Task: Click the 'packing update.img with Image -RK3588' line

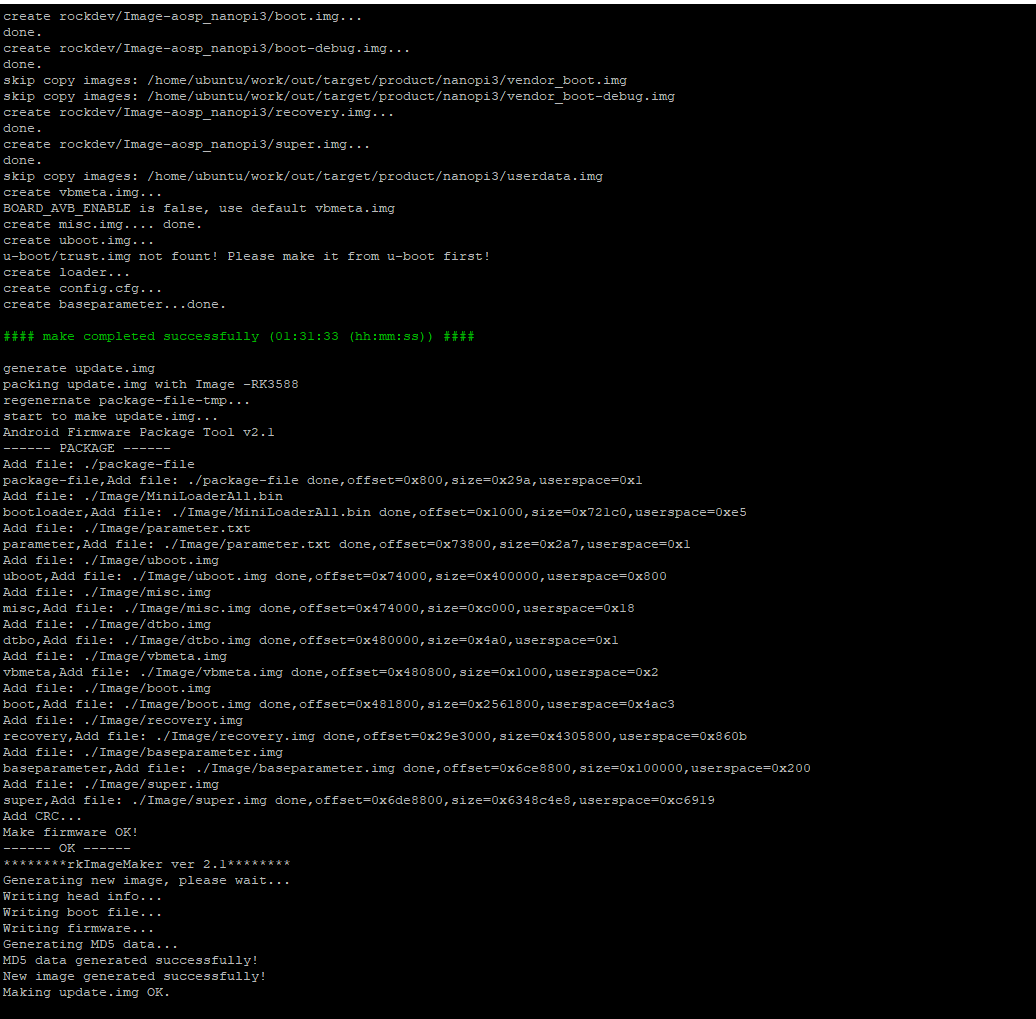Action: (150, 384)
